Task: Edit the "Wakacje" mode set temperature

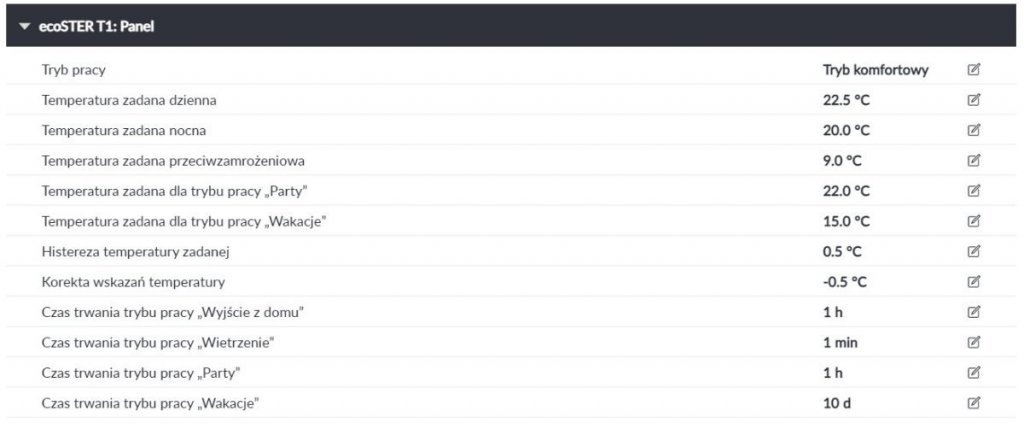Action: (x=973, y=221)
